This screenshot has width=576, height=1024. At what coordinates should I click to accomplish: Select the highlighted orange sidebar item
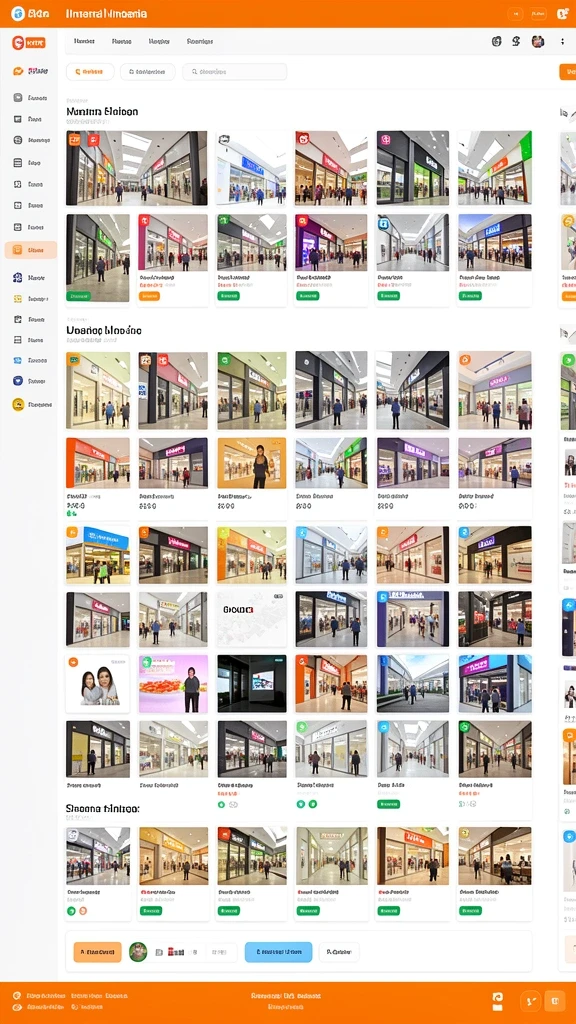click(x=31, y=249)
